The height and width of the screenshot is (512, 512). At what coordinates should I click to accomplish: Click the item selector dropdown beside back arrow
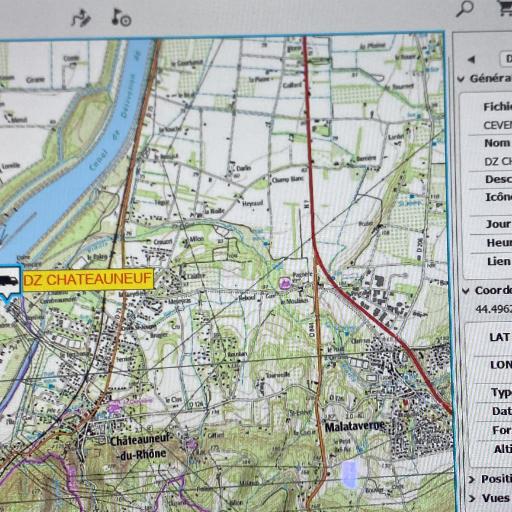click(507, 59)
